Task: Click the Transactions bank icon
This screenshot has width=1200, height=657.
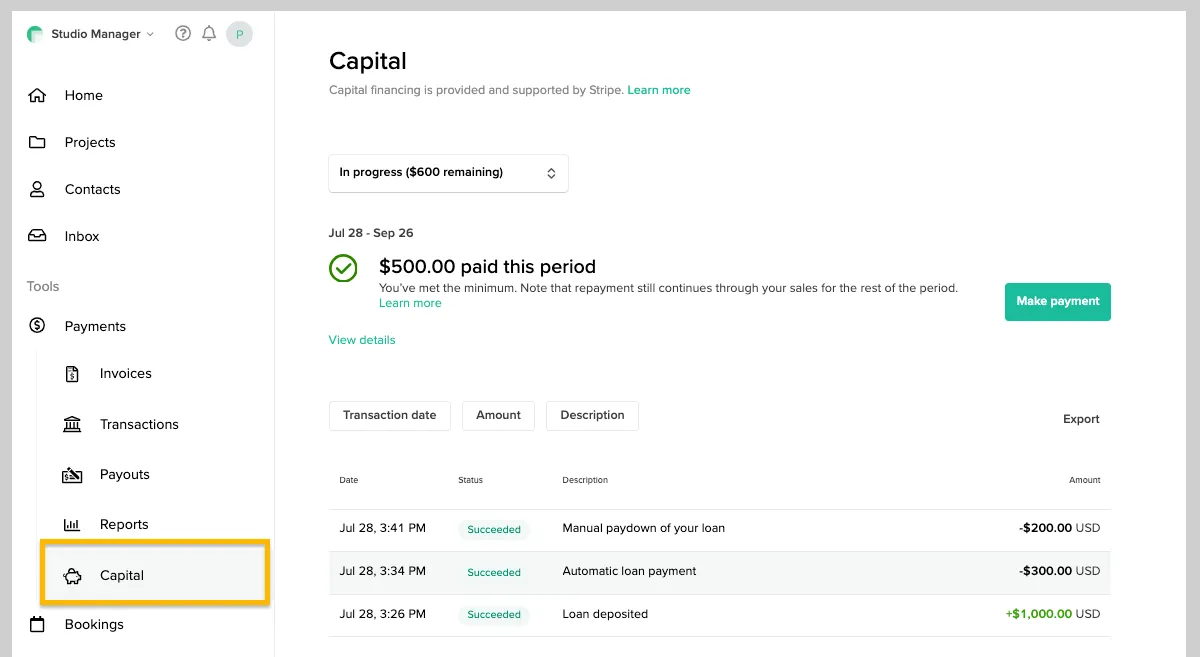Action: coord(72,424)
